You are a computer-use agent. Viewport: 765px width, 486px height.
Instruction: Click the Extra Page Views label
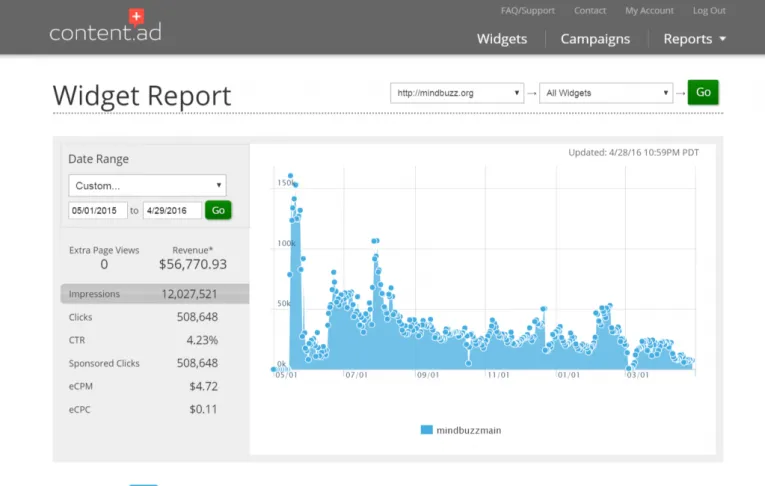[x=104, y=250]
